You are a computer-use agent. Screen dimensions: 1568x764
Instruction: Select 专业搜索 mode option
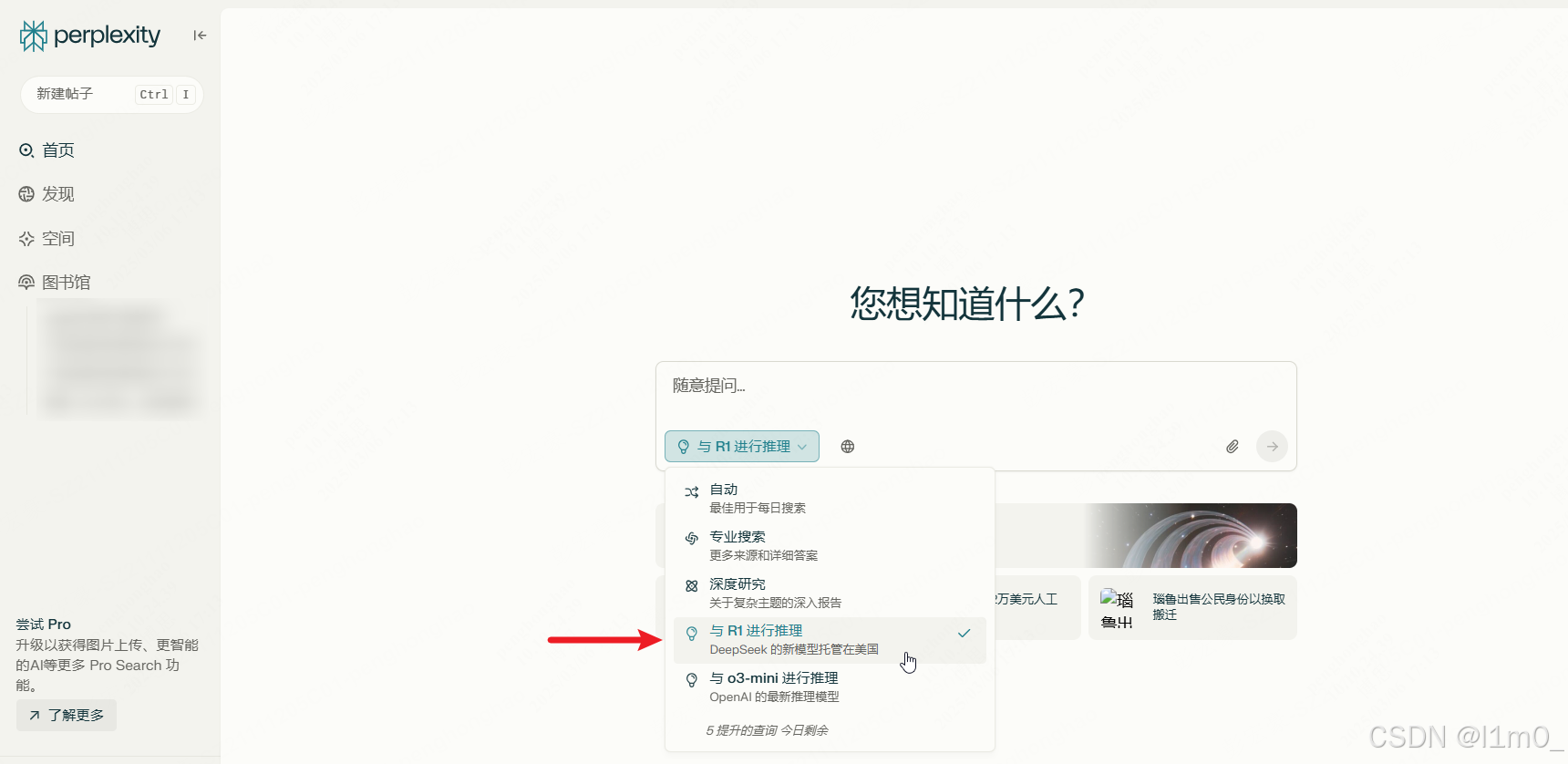(830, 545)
